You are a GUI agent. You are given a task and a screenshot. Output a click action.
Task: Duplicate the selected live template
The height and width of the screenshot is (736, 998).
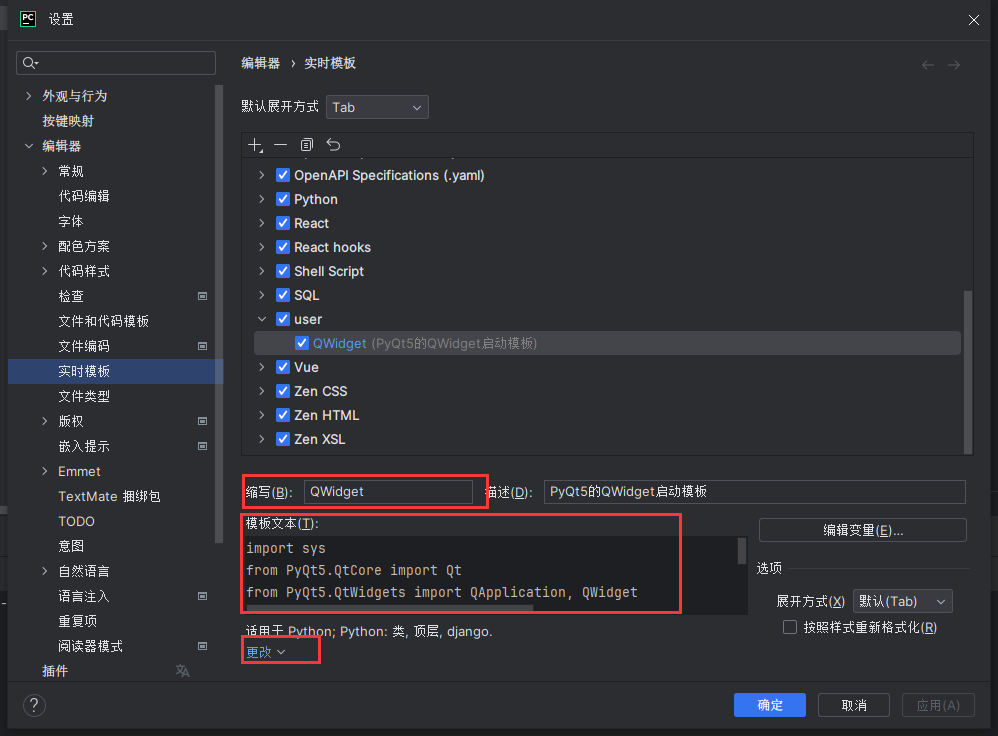click(307, 145)
